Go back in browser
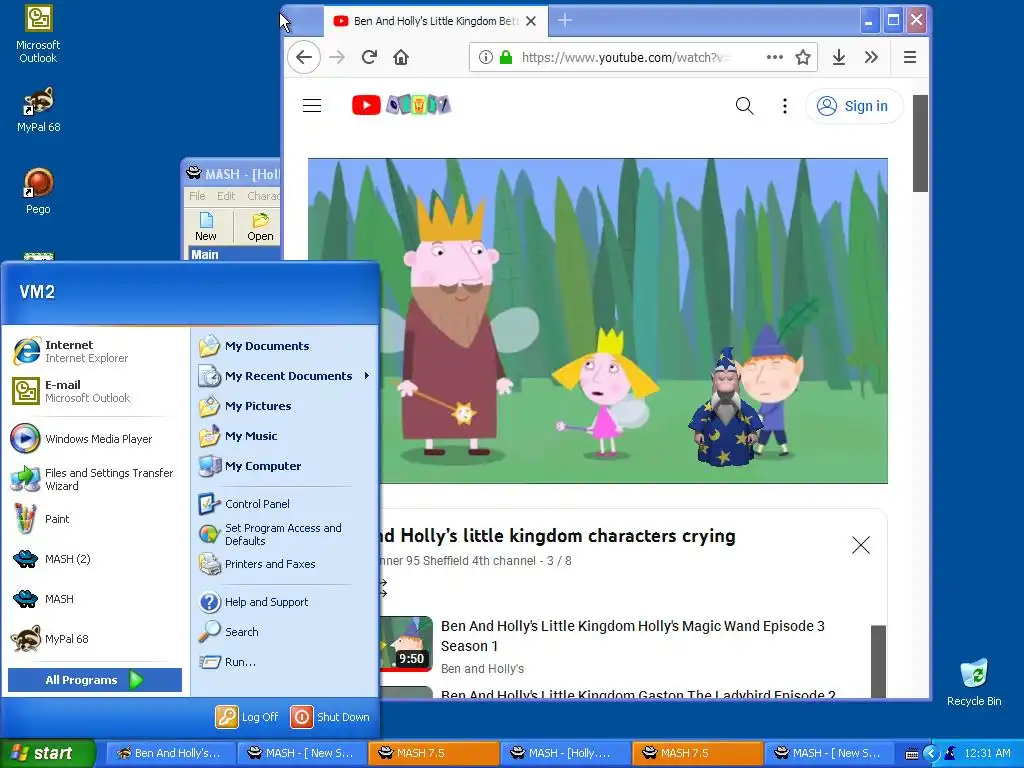Image resolution: width=1024 pixels, height=768 pixels. pyautogui.click(x=304, y=57)
